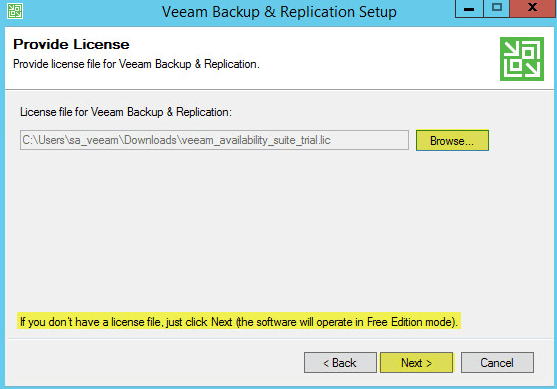Click into the license file path field

pyautogui.click(x=214, y=140)
